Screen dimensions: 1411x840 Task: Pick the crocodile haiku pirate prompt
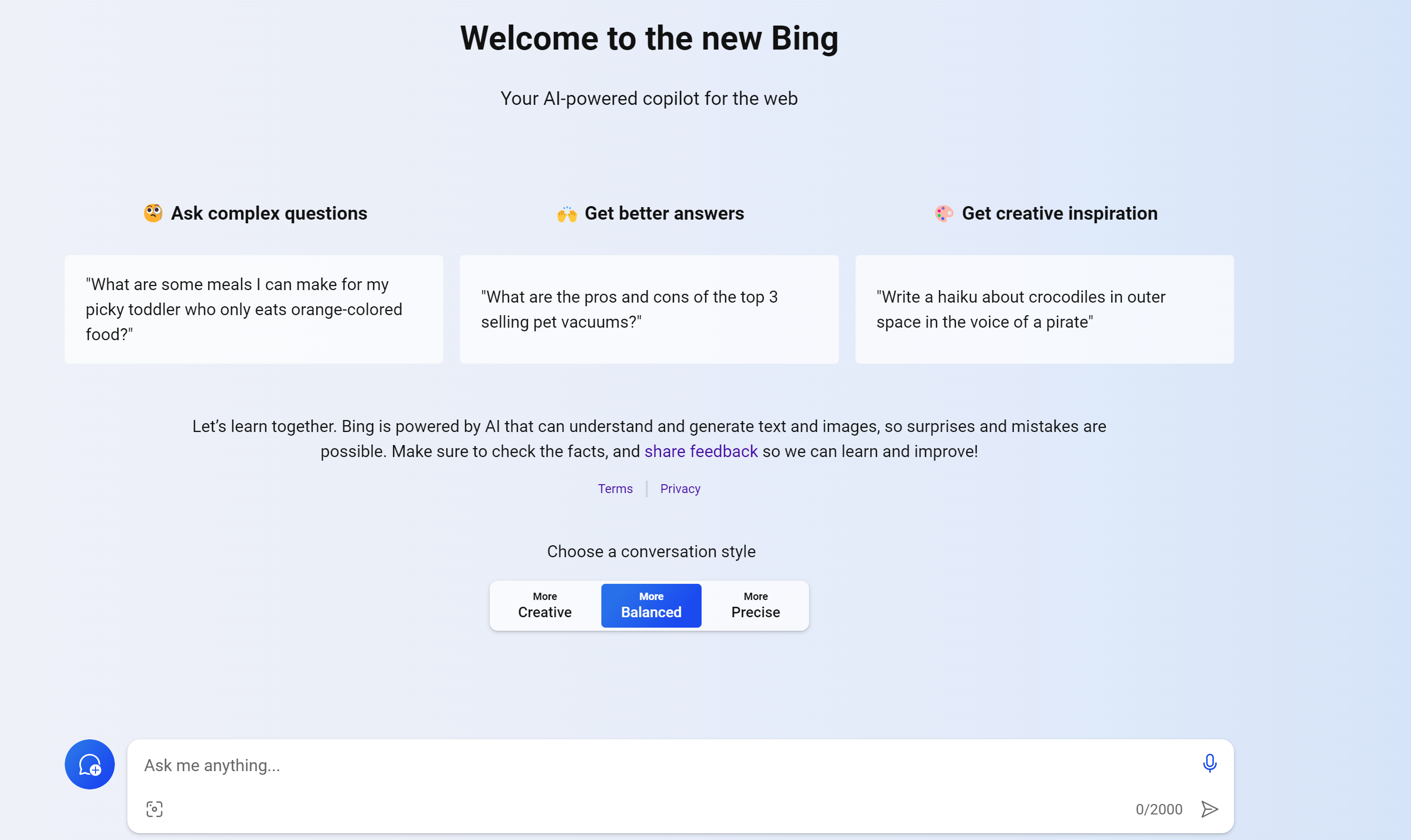click(x=1044, y=309)
